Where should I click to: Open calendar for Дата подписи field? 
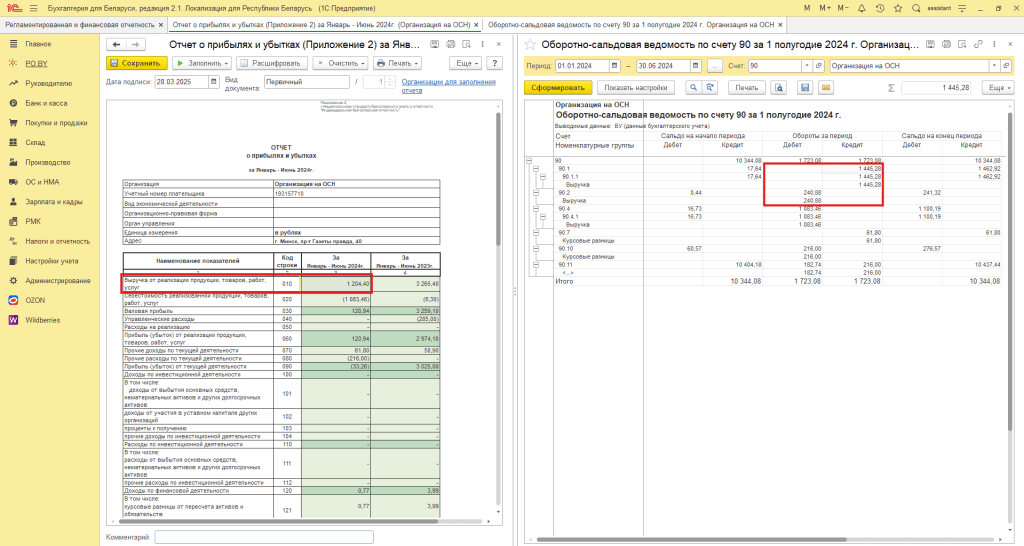[x=214, y=82]
